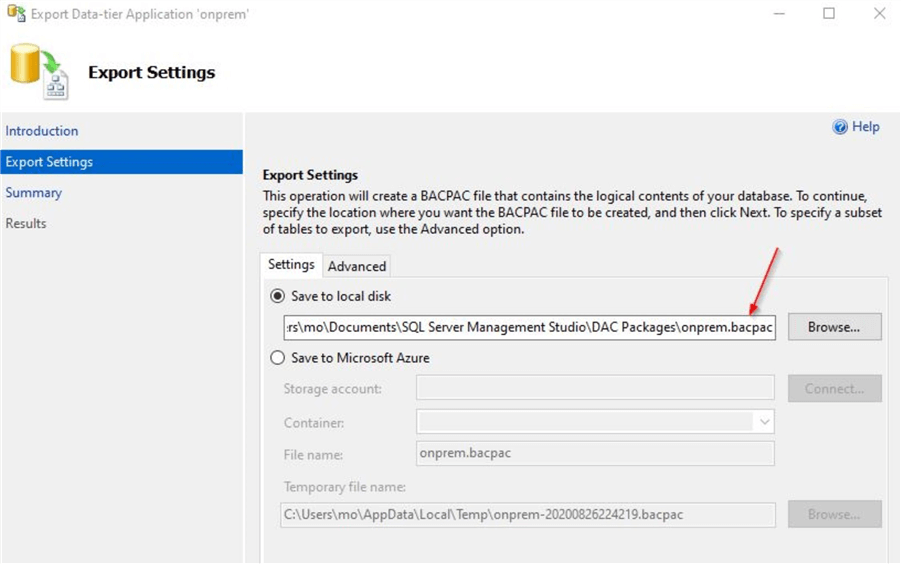Screen dimensions: 901x564
Task: Click Browse button for local disk path
Action: click(x=834, y=327)
